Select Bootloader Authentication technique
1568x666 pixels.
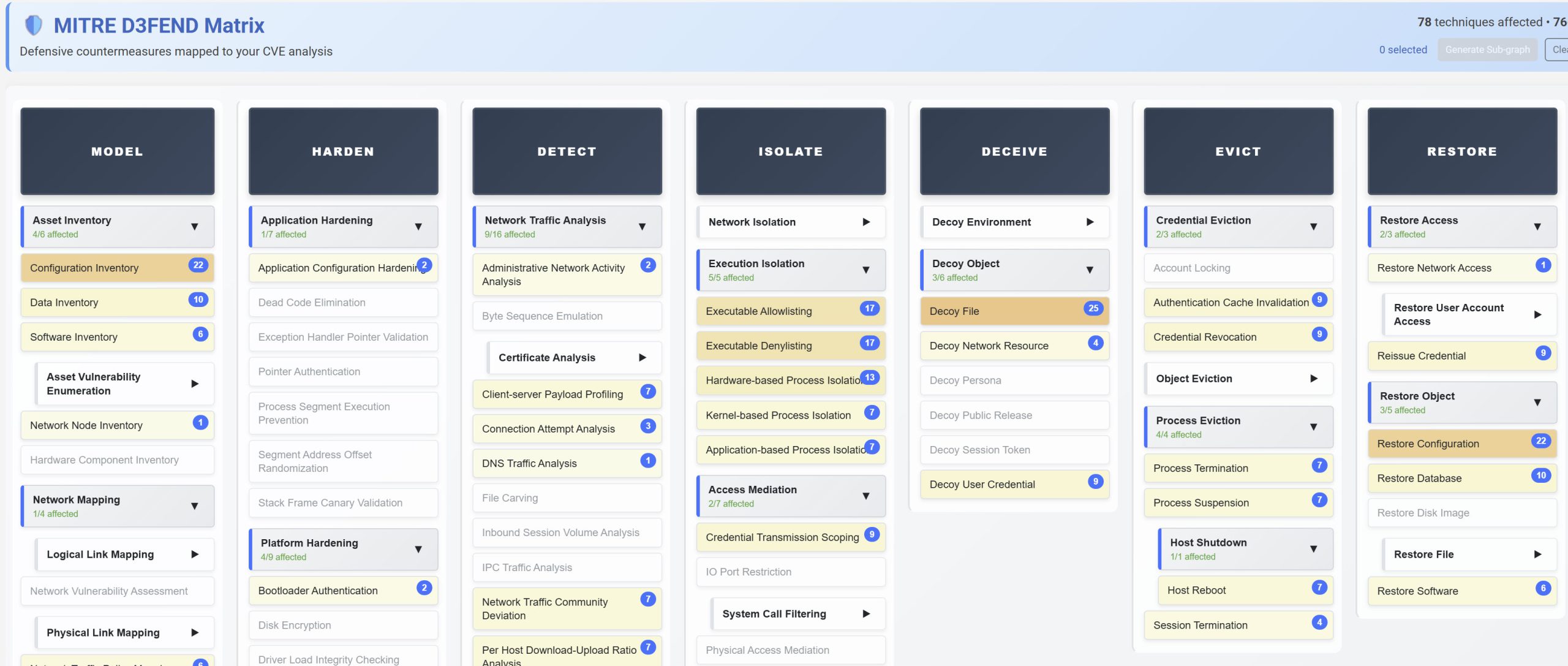[x=344, y=591]
